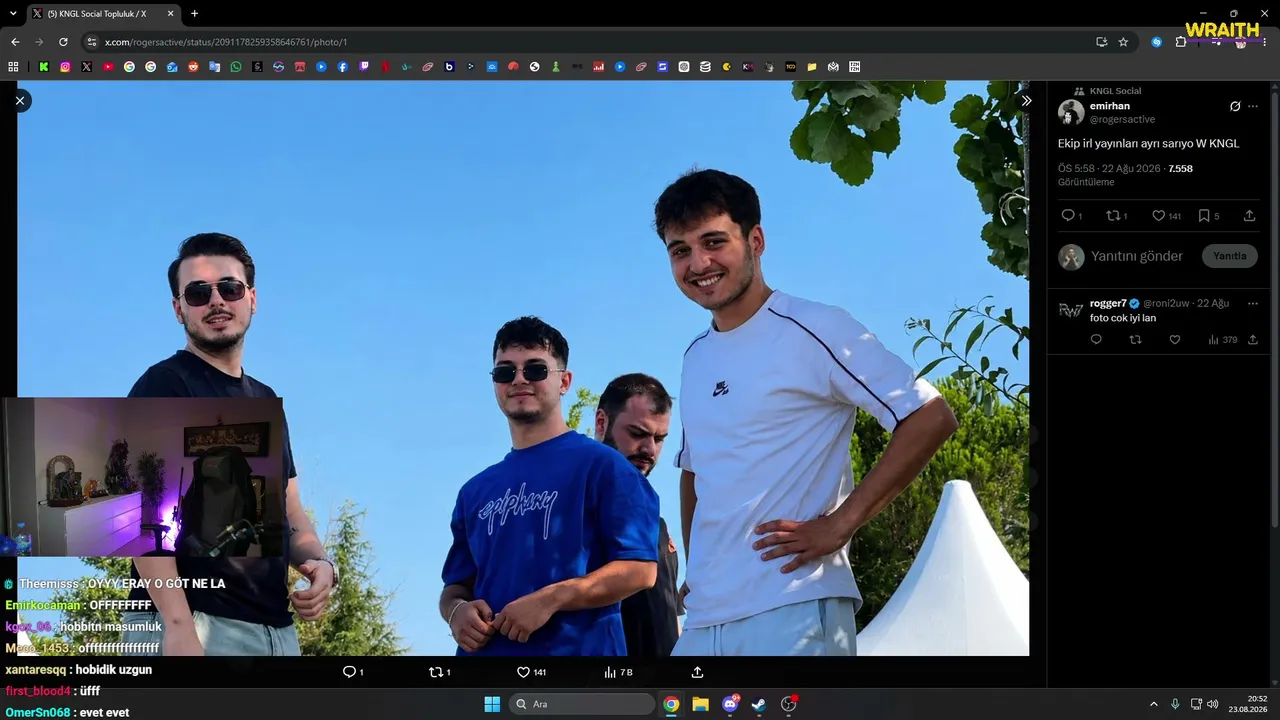Click the reply icon under emirhan's tweet

pos(1068,215)
